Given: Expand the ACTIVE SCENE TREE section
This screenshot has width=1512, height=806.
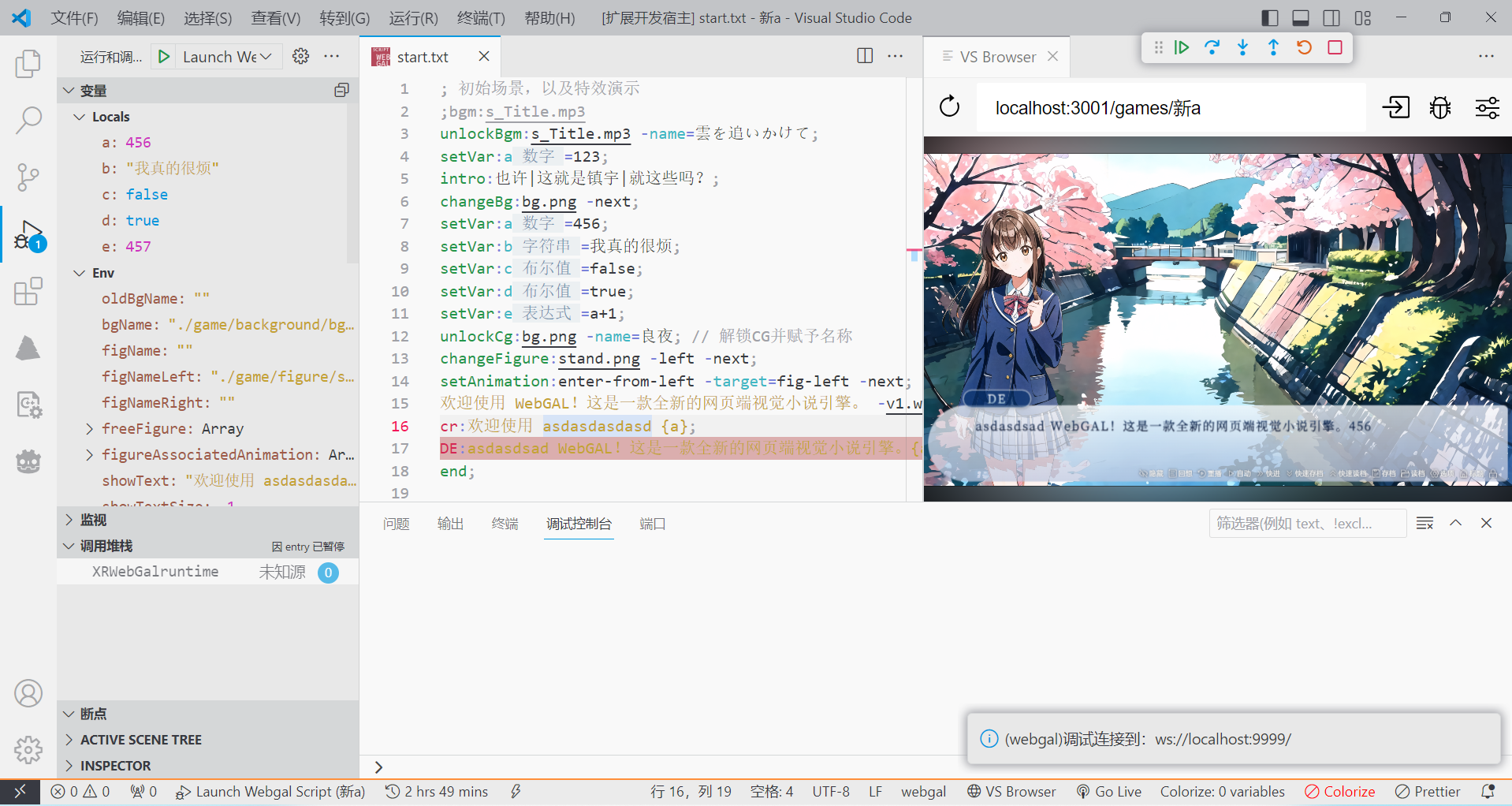Looking at the screenshot, I should [69, 740].
